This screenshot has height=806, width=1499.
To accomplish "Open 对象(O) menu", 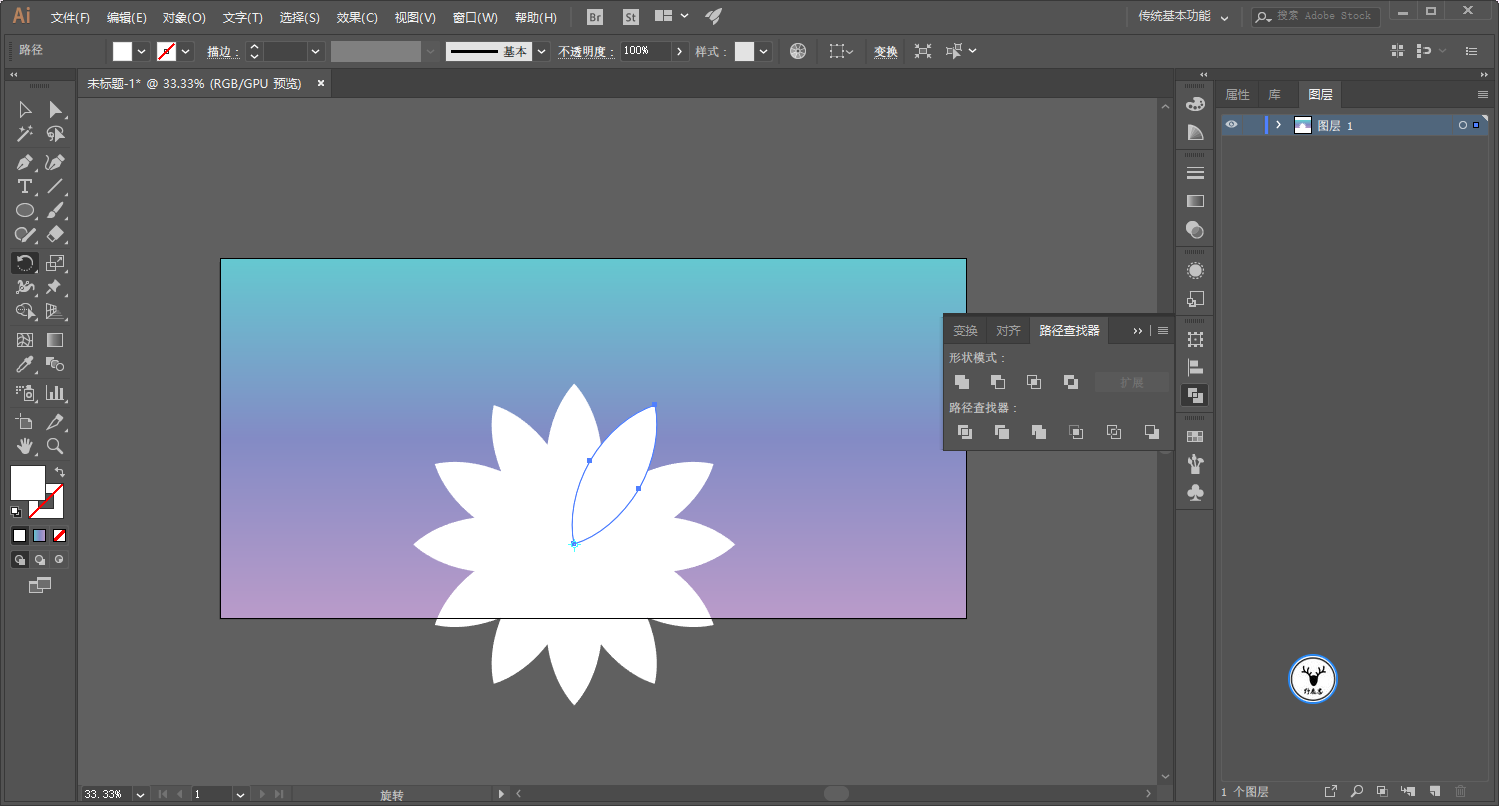I will (184, 17).
